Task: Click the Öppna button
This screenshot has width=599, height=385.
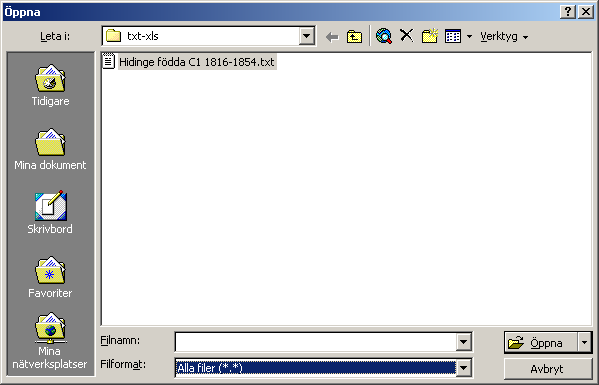Action: [x=541, y=343]
